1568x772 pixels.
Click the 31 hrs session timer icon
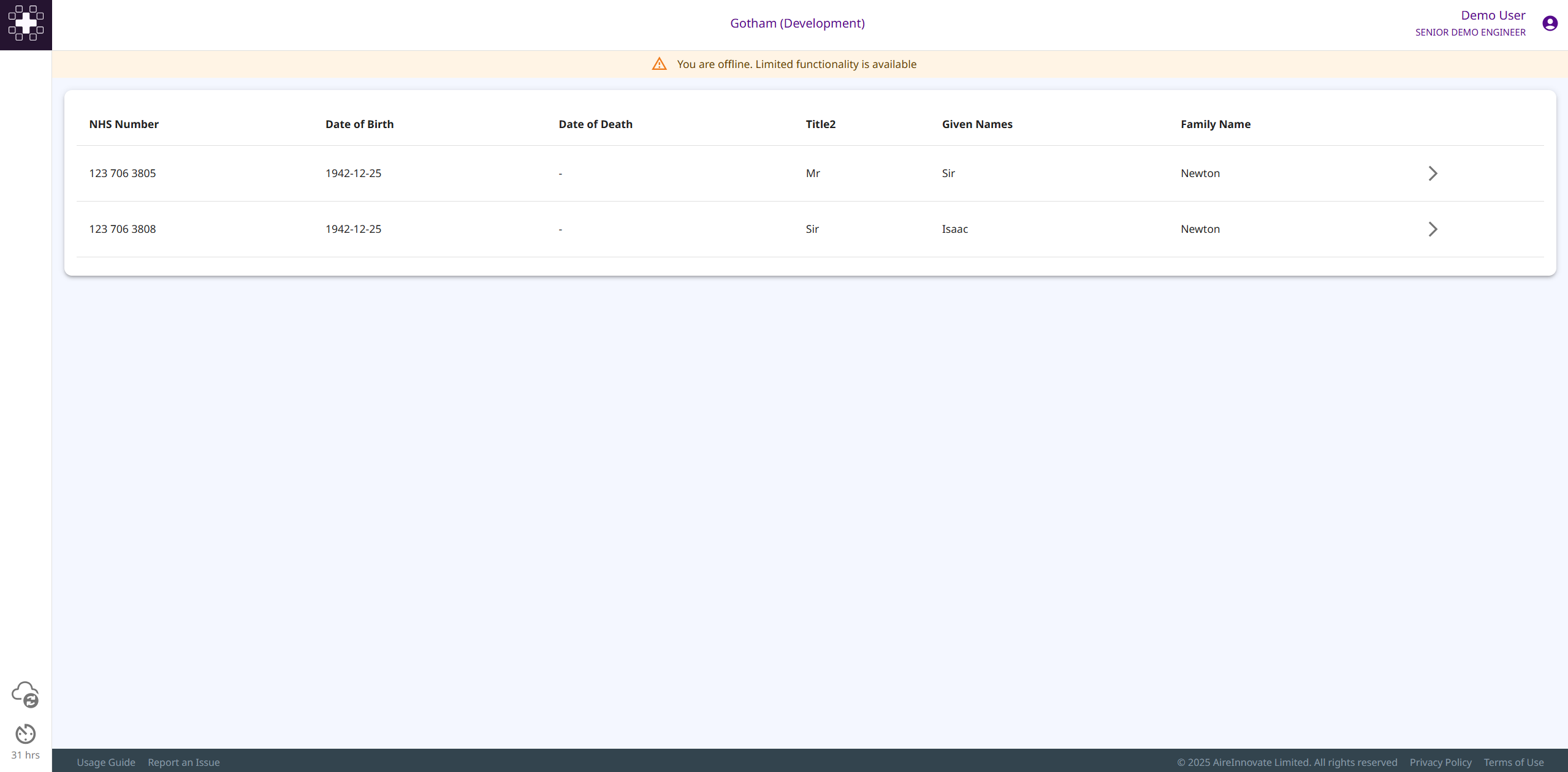point(25,733)
